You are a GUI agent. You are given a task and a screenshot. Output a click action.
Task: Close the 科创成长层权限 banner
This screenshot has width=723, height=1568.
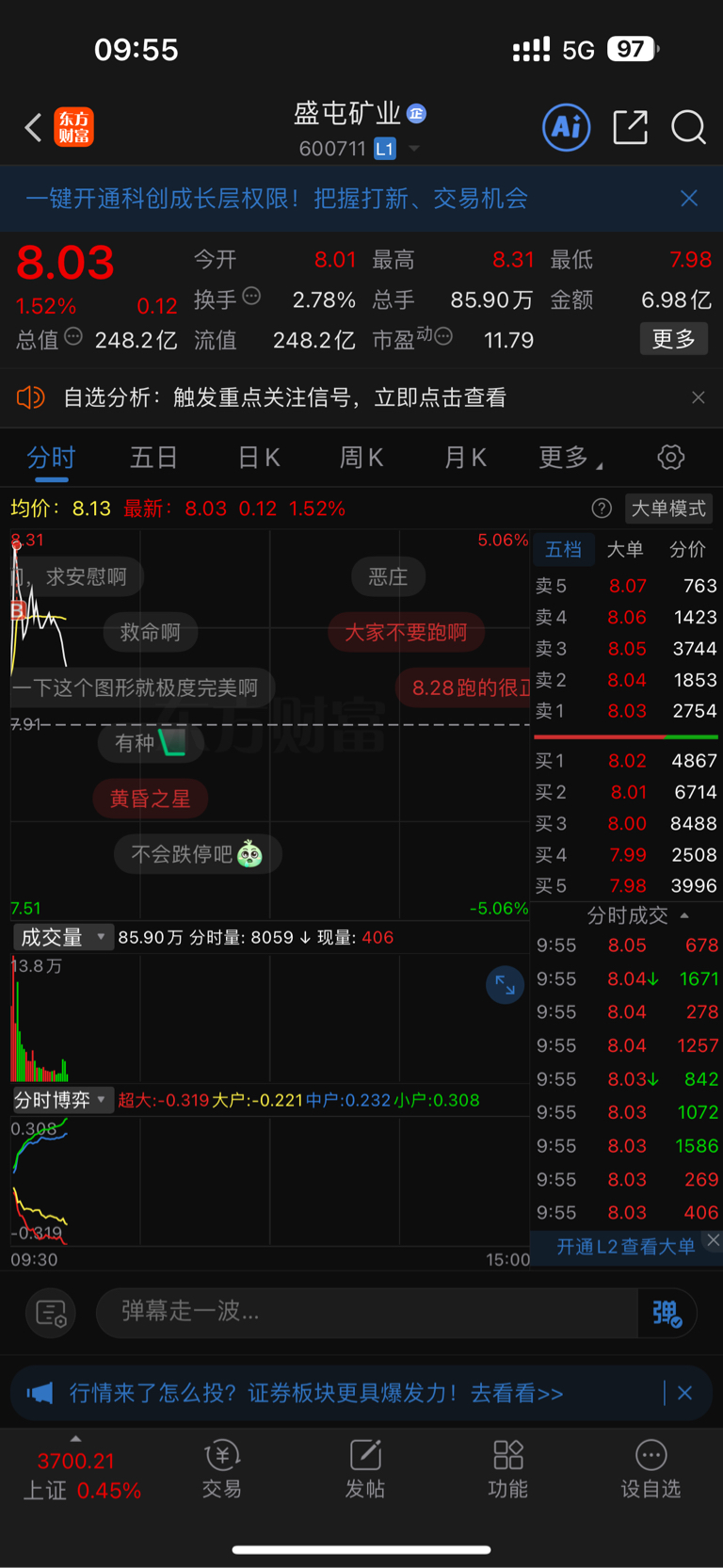pos(689,198)
